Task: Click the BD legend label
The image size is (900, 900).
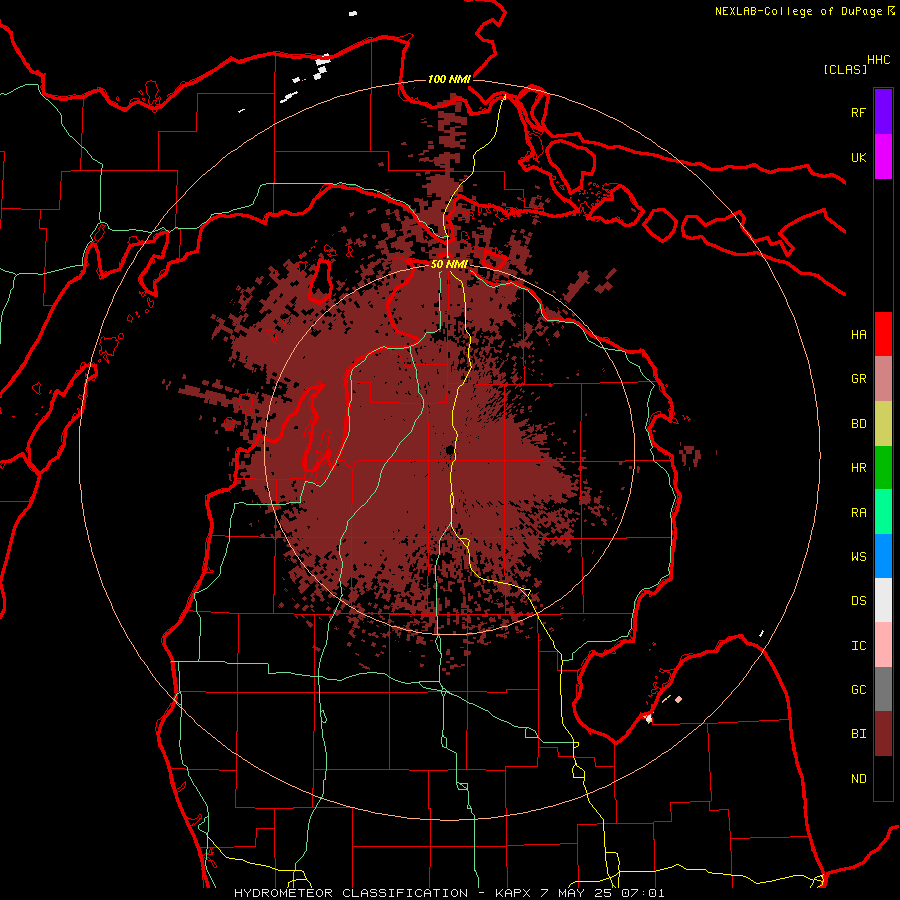Action: coord(858,424)
